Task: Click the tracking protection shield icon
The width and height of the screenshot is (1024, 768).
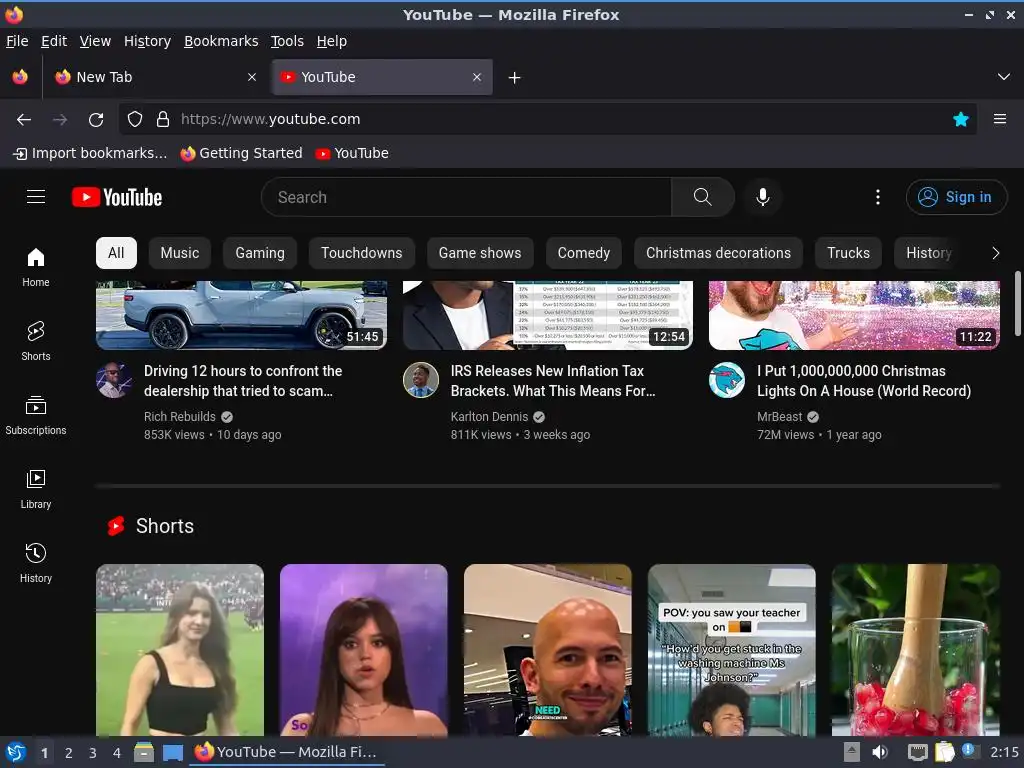Action: [x=135, y=120]
